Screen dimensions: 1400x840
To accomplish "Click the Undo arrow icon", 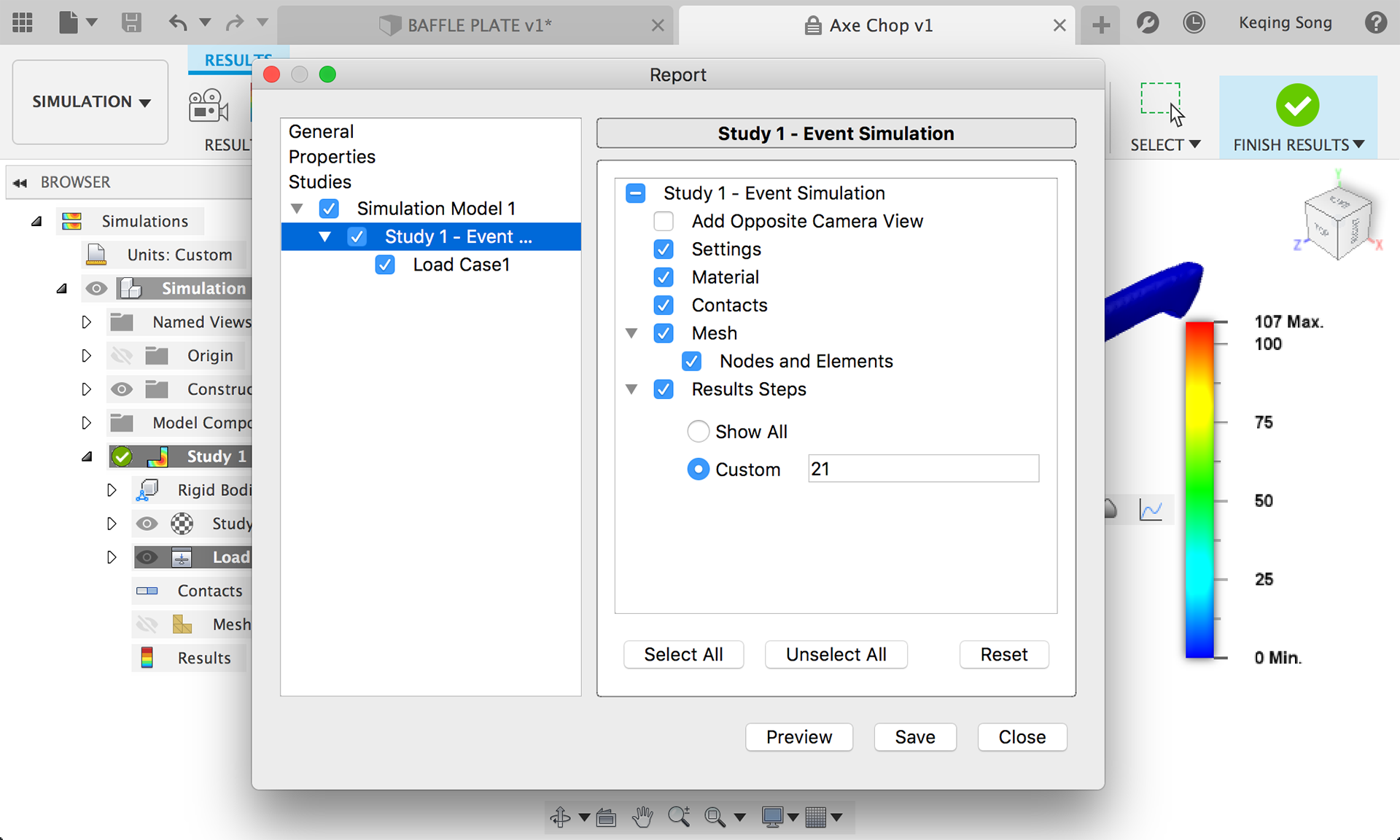I will click(x=177, y=23).
